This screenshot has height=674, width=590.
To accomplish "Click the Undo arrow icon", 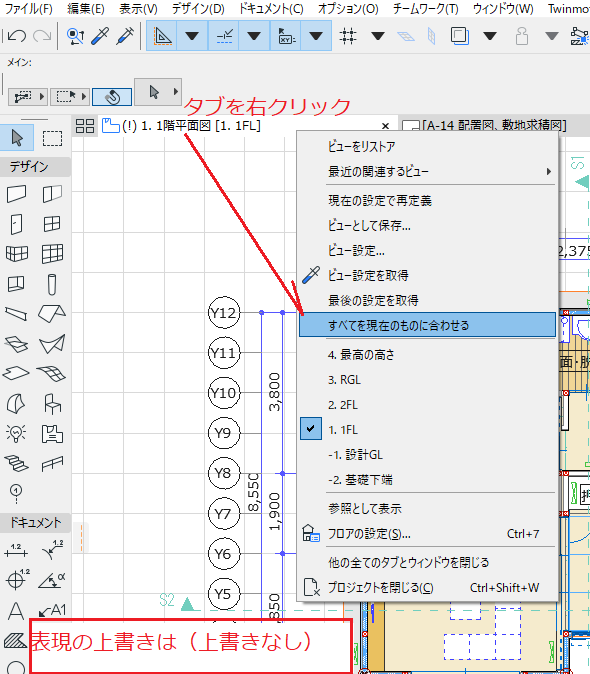I will coord(17,36).
